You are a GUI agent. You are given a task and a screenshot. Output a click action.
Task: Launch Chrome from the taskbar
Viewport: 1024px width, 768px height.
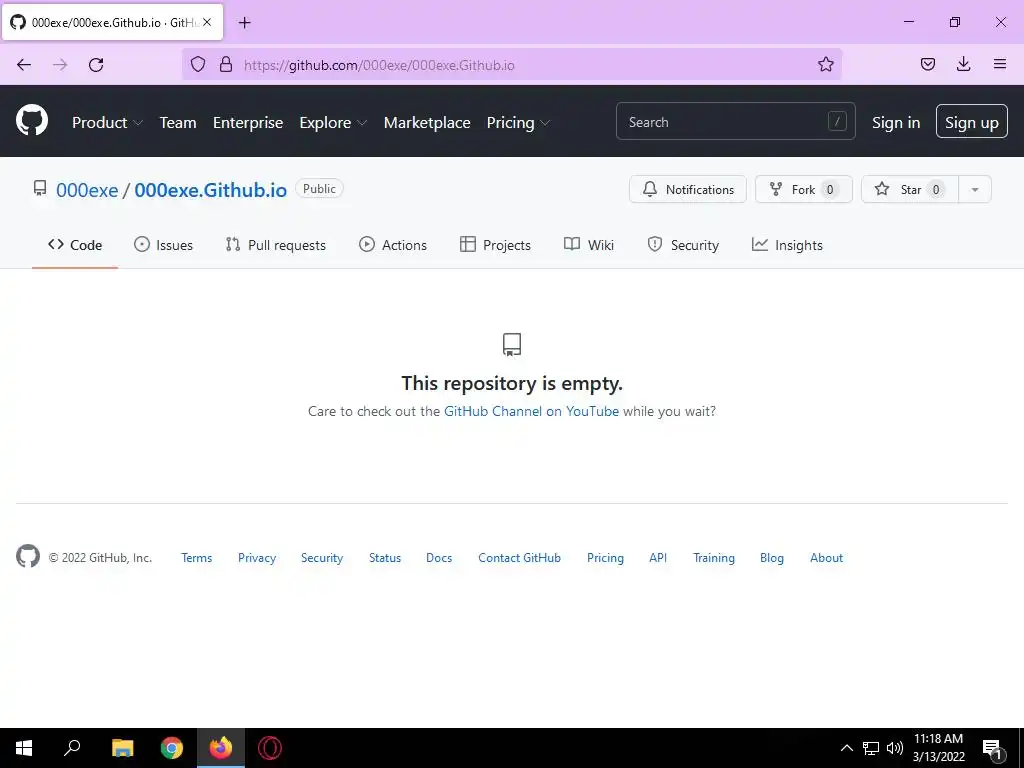click(172, 748)
